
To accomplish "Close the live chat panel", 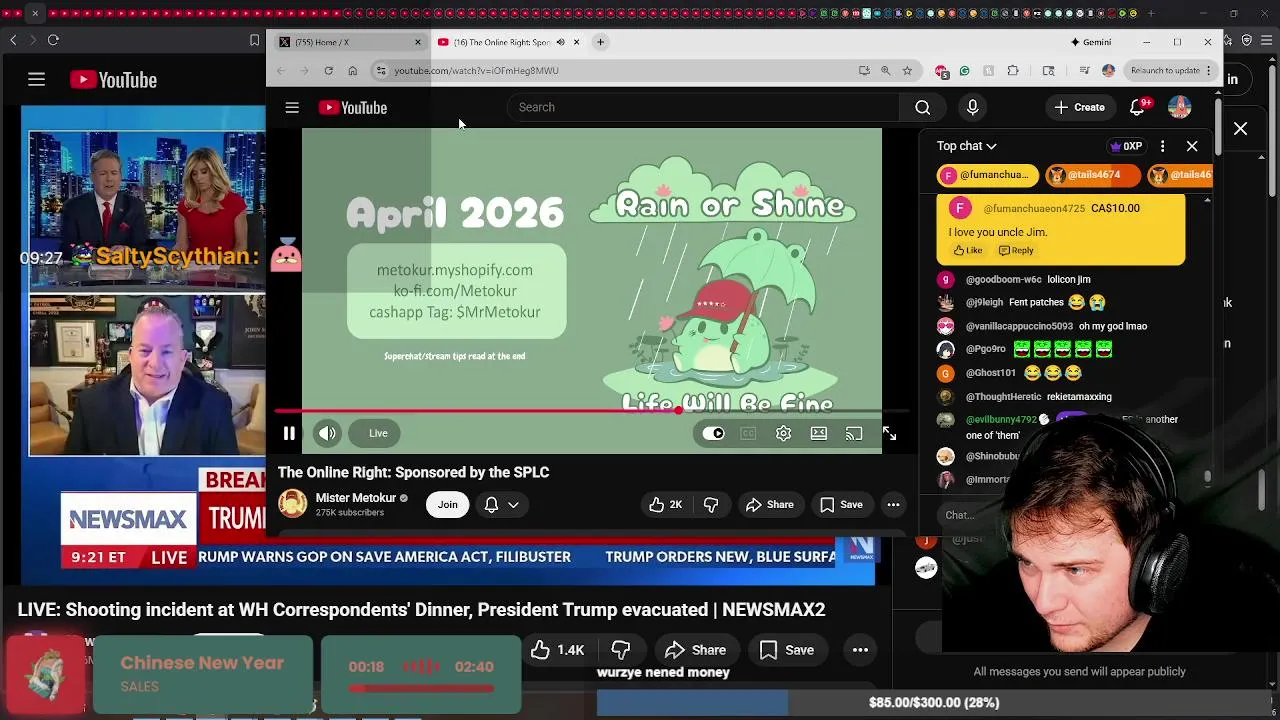I will point(1192,146).
